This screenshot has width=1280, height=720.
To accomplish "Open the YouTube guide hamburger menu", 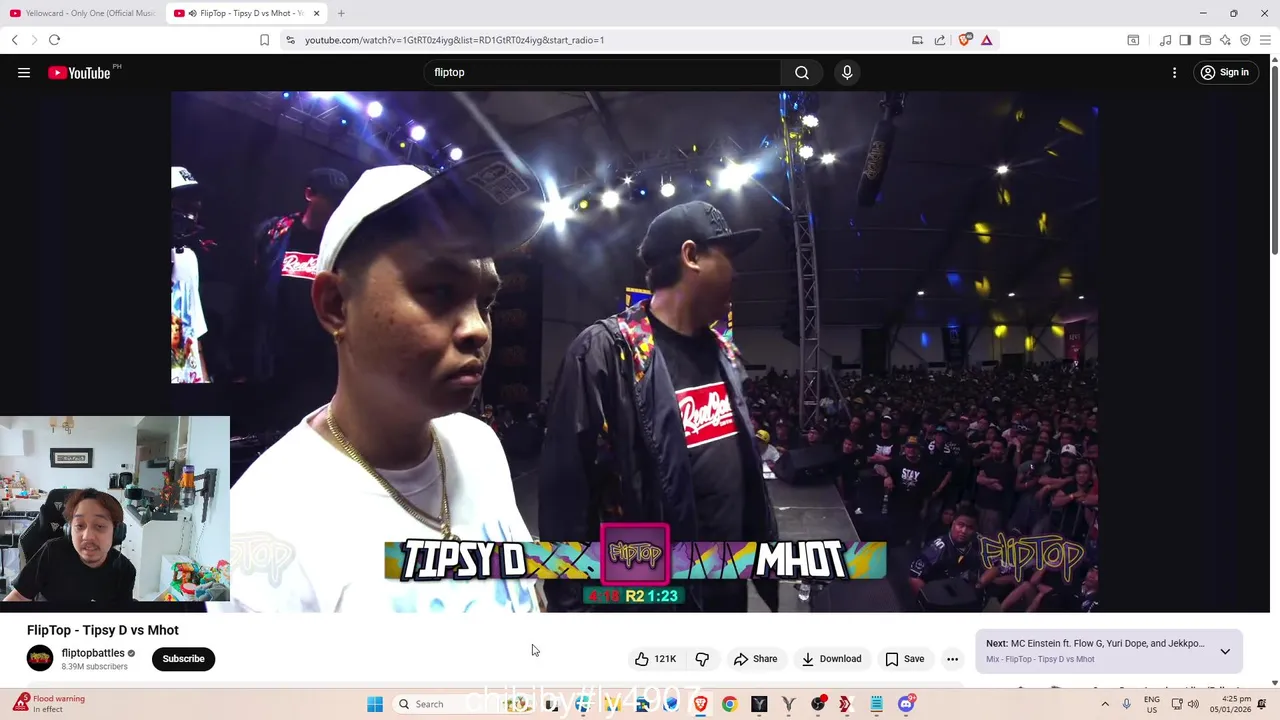I will [x=24, y=72].
